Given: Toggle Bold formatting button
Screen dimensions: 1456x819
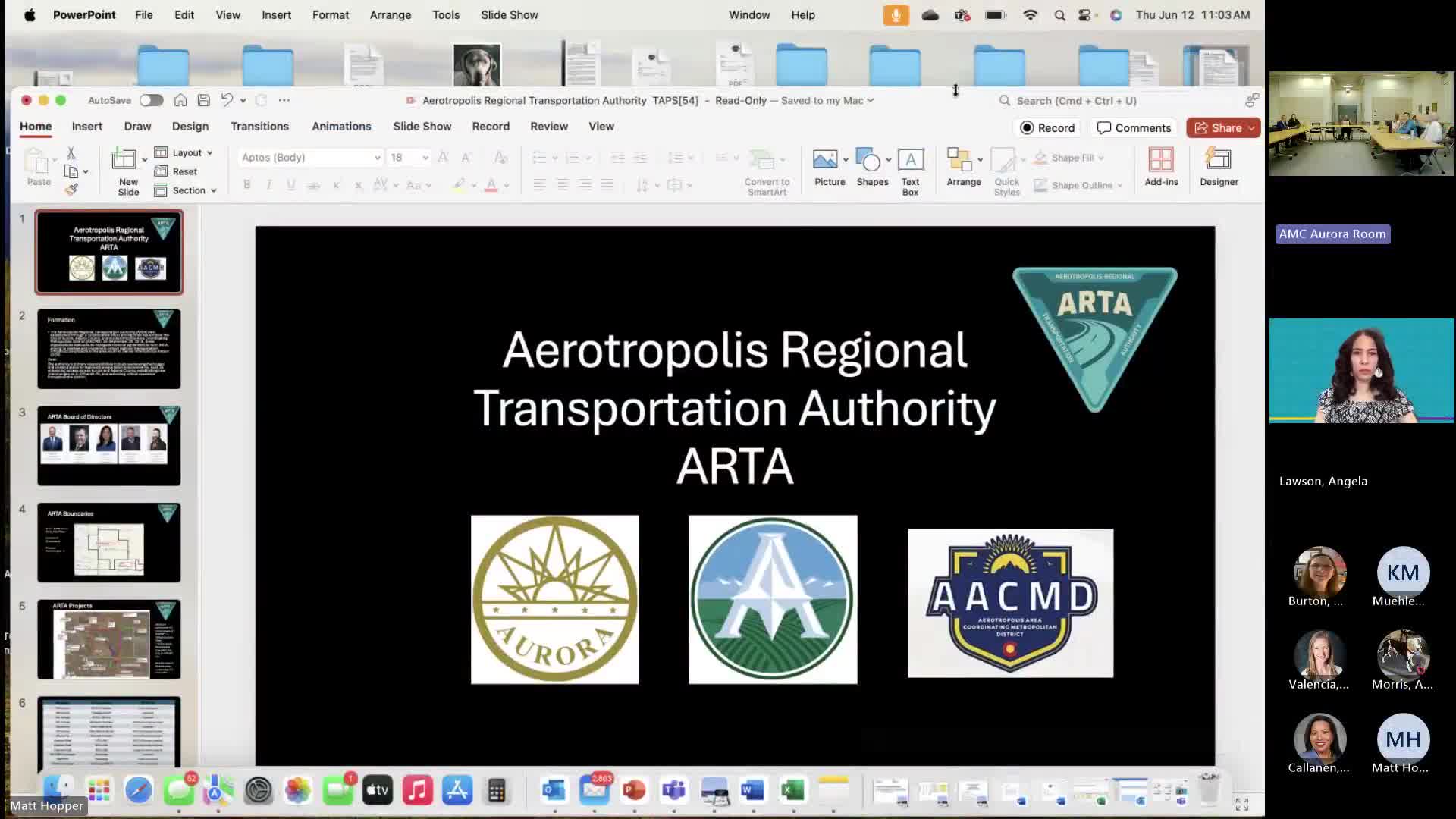Looking at the screenshot, I should (246, 184).
